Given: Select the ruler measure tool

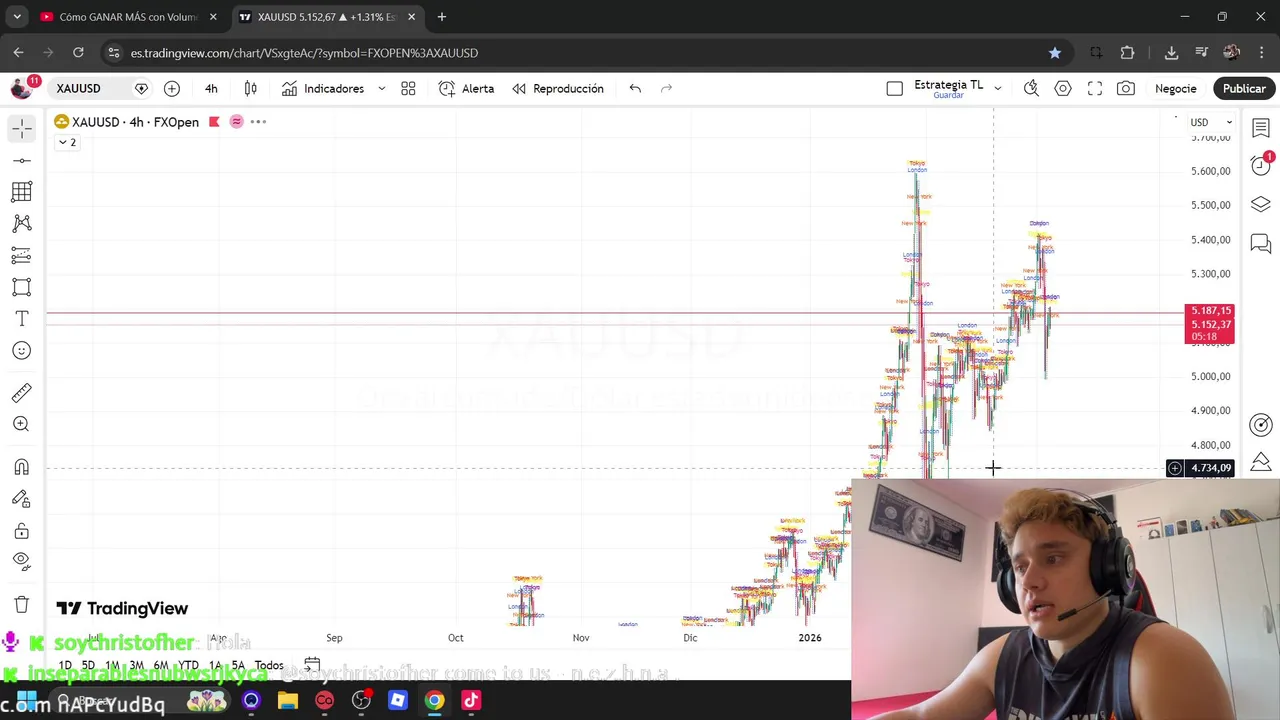Looking at the screenshot, I should pos(21,392).
